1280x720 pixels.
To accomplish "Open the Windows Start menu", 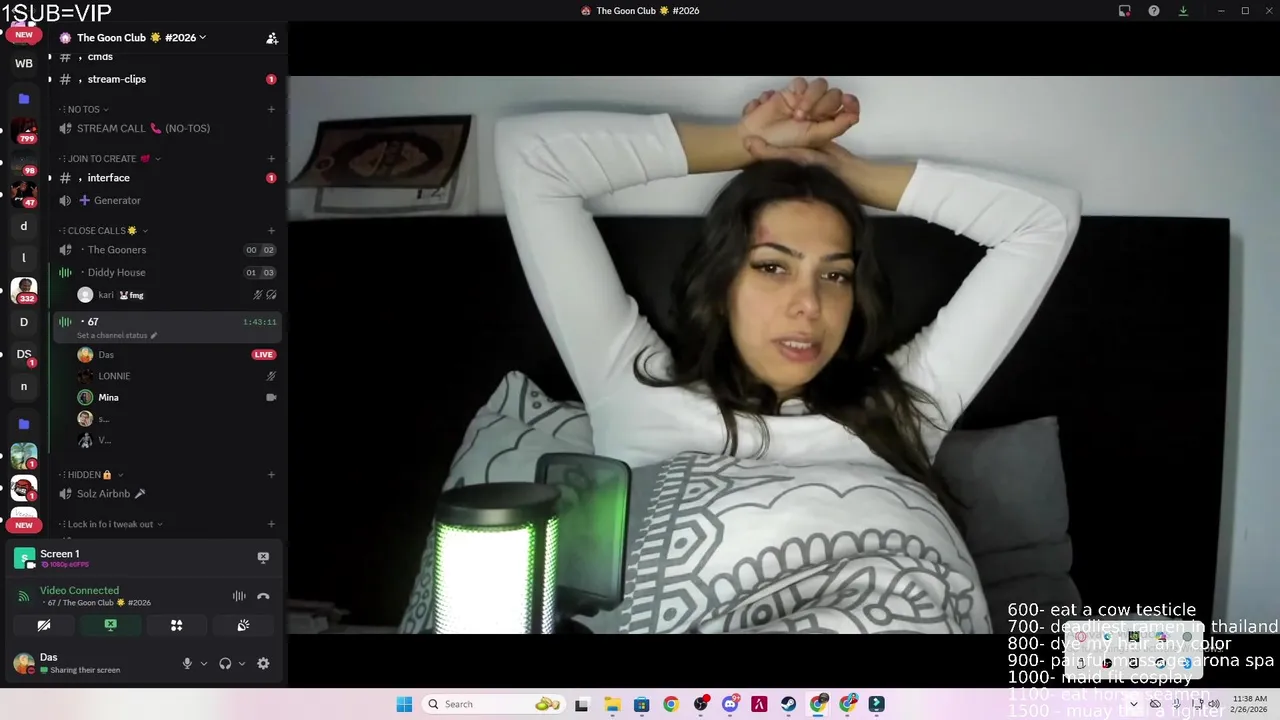I will 404,704.
